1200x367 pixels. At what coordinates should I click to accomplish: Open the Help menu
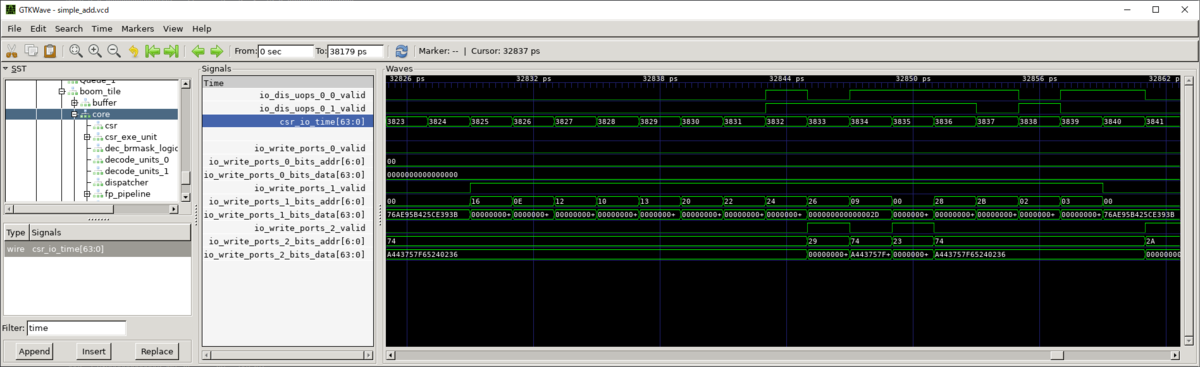click(x=201, y=29)
